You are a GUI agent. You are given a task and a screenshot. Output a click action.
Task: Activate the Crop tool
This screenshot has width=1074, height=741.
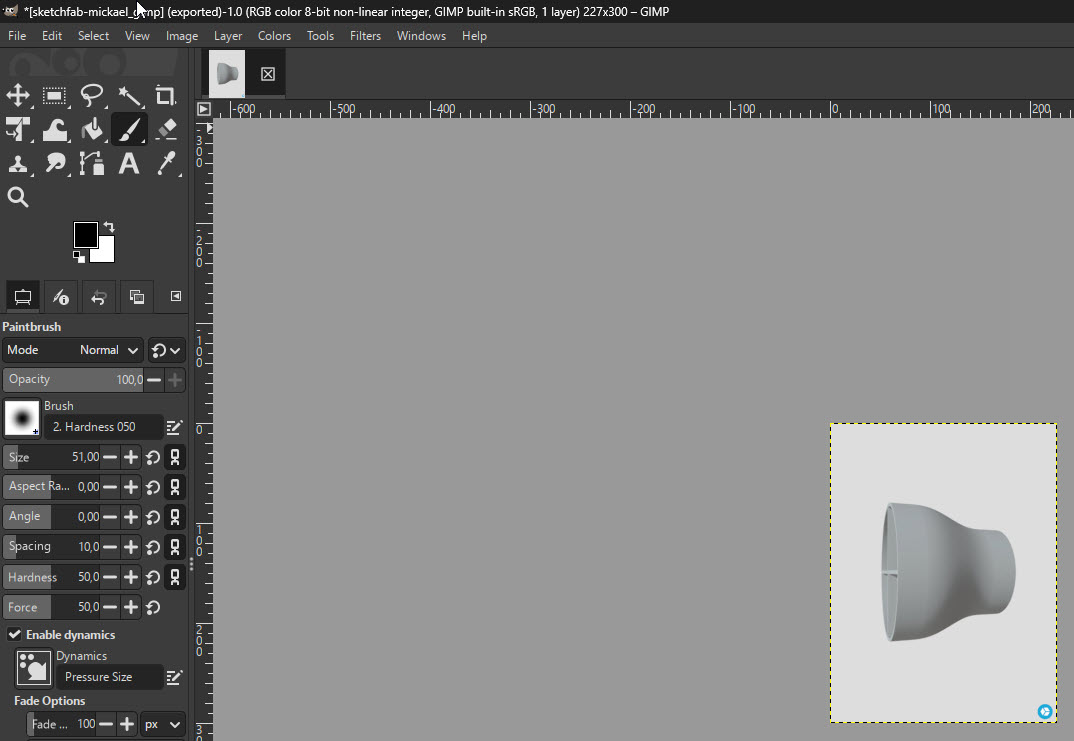coord(166,96)
